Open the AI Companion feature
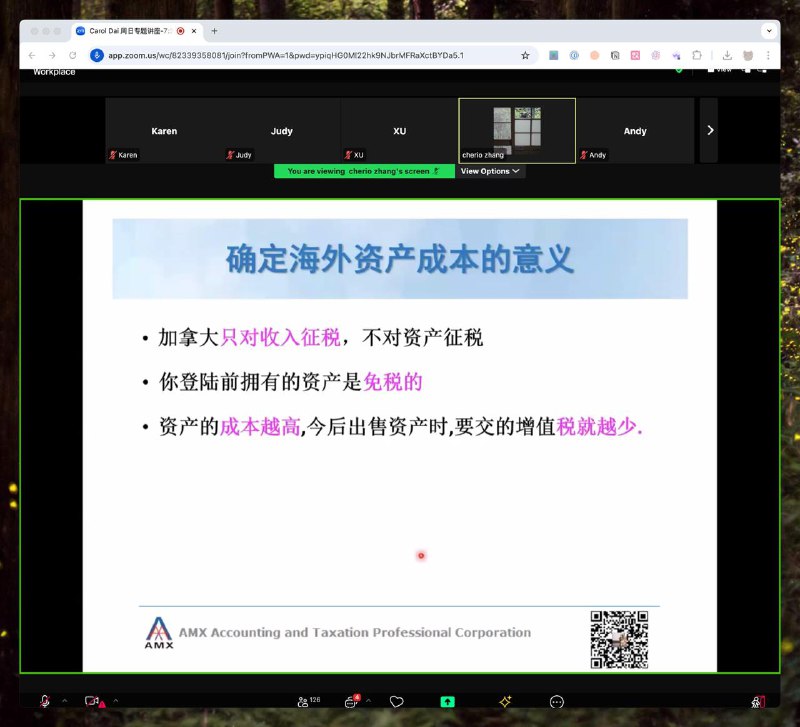800x727 pixels. [505, 702]
